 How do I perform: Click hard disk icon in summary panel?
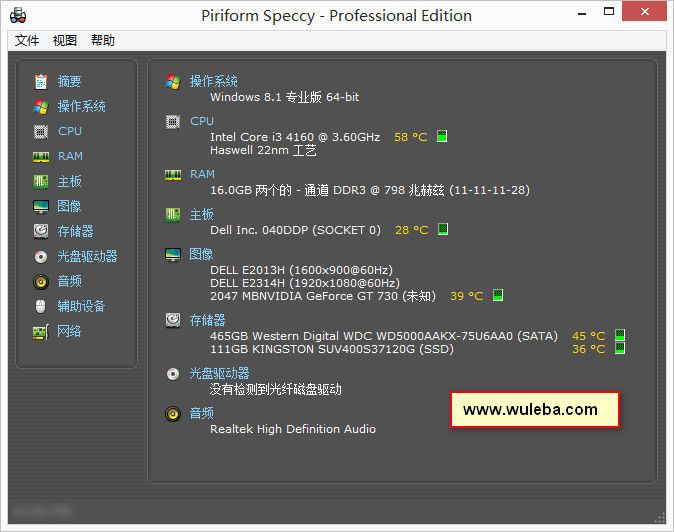point(173,320)
